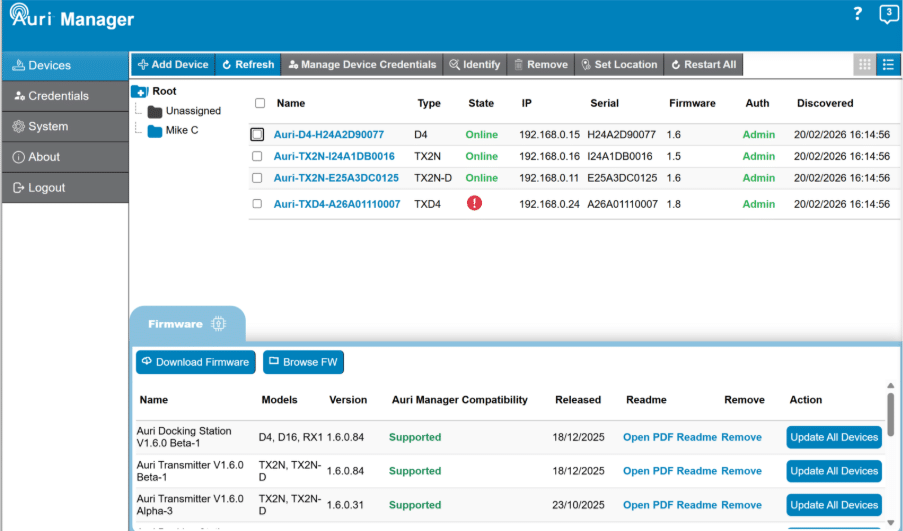The width and height of the screenshot is (903, 531).
Task: Click the Download Firmware button
Action: [x=196, y=362]
